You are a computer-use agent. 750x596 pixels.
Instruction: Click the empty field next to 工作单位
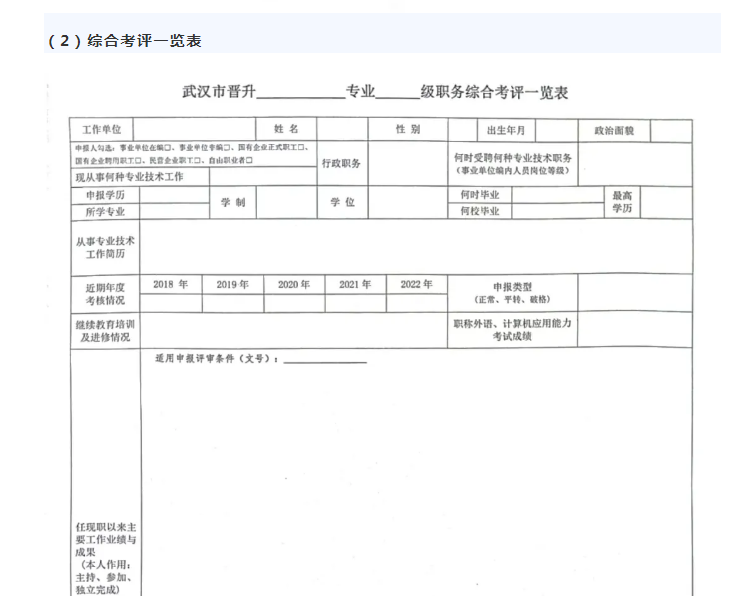coord(194,130)
